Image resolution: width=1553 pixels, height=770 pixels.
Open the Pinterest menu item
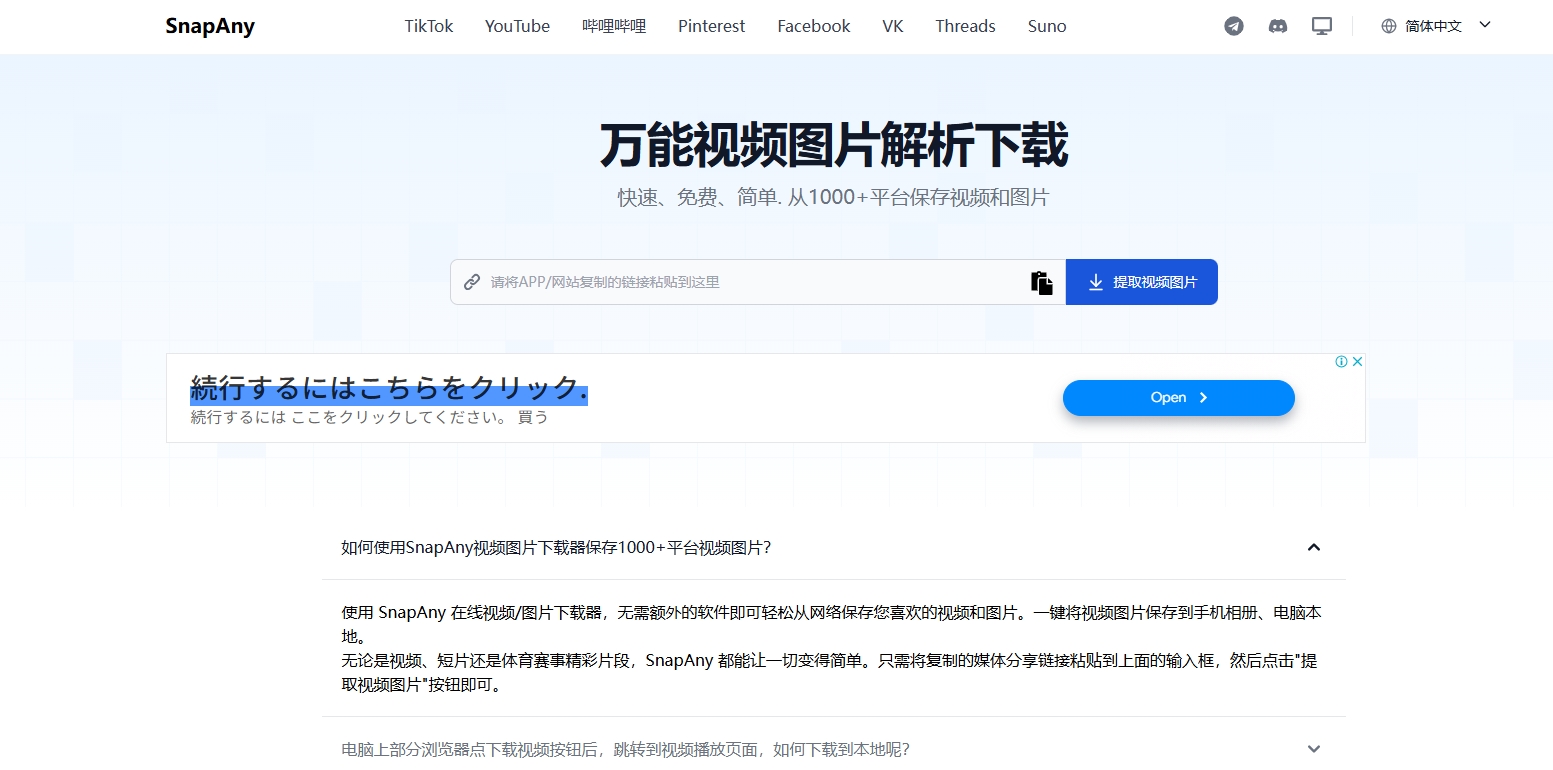tap(711, 27)
